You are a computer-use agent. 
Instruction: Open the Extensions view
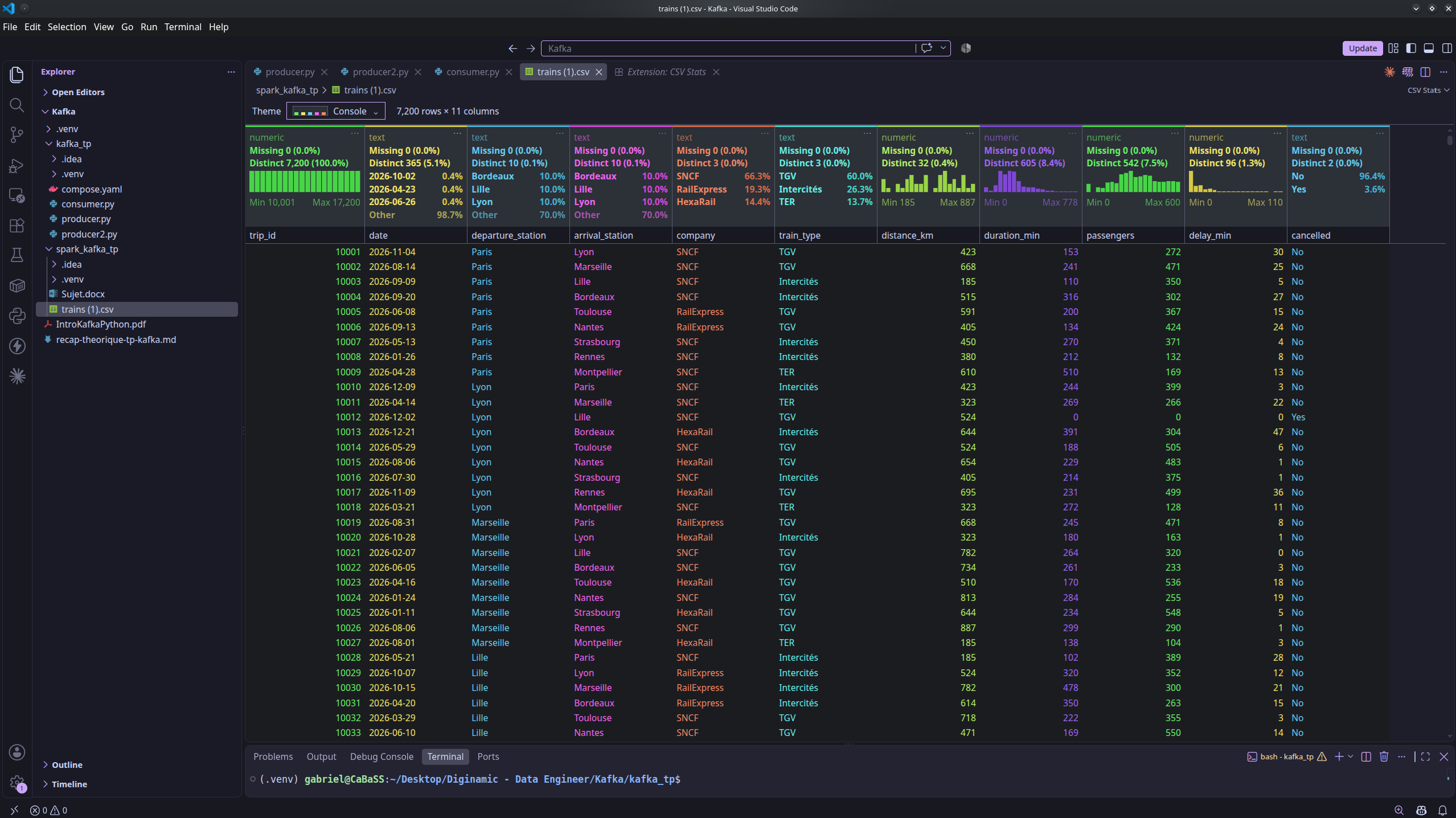point(17,226)
